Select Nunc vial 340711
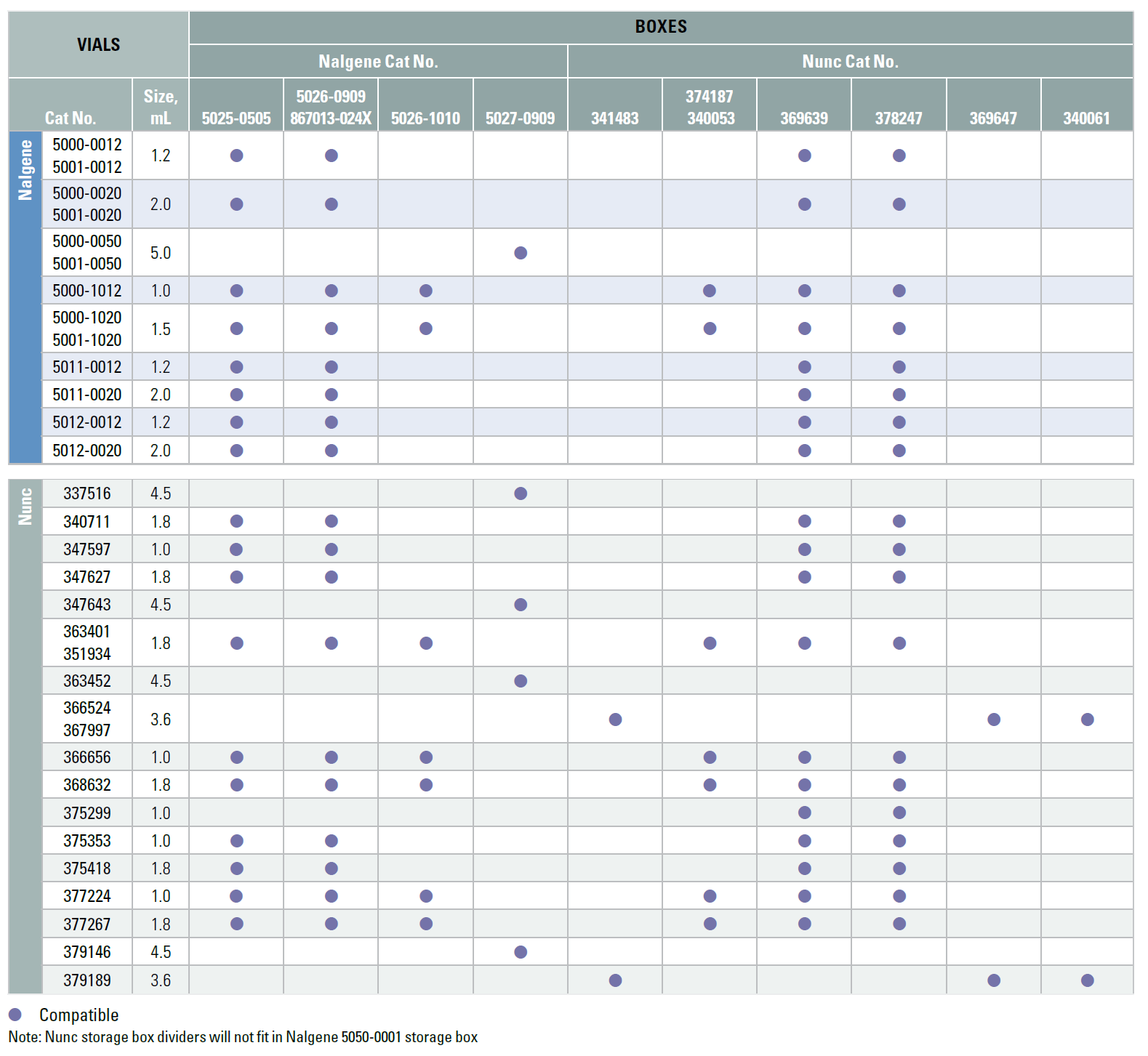 [87, 521]
